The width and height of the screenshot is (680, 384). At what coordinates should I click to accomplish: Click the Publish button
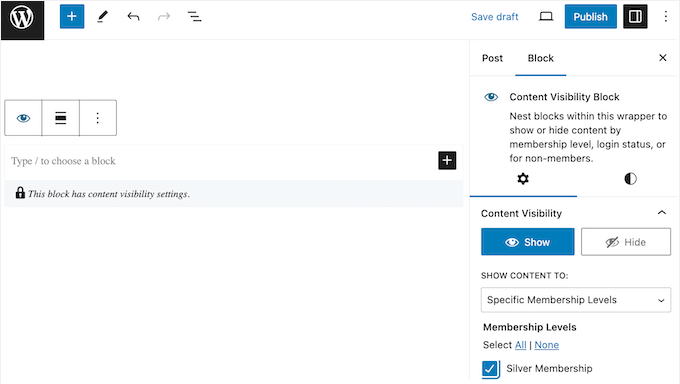click(590, 16)
